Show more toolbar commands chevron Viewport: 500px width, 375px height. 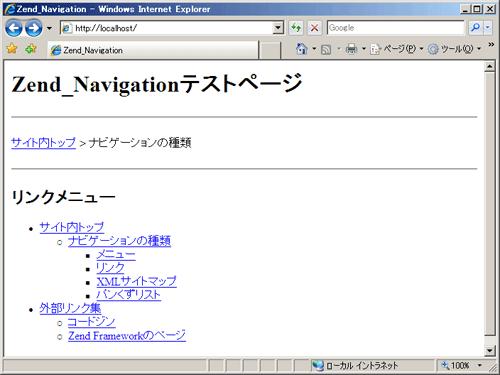pos(491,44)
